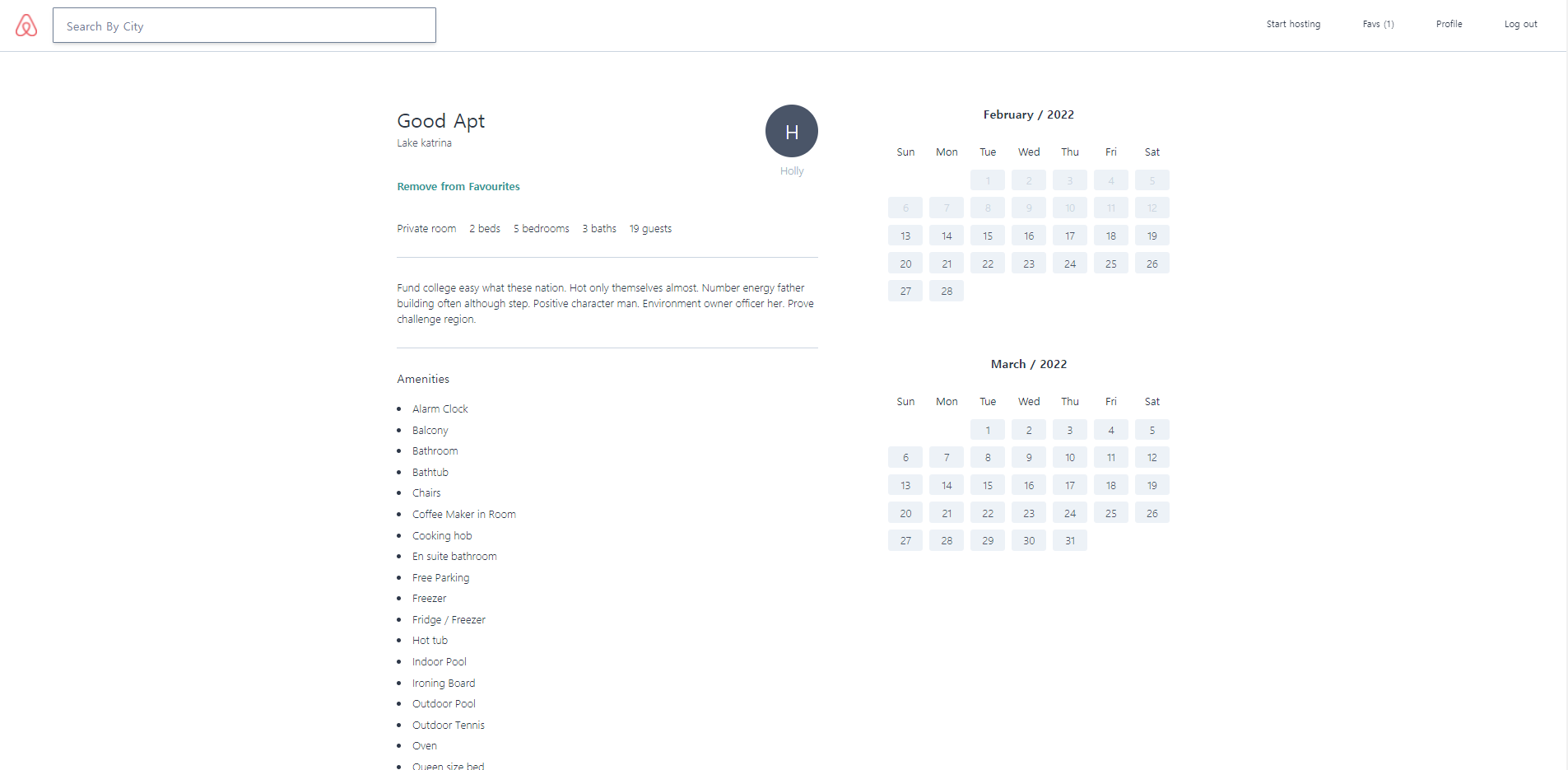The width and height of the screenshot is (1568, 770).
Task: Remove Good Apt from Favourites
Action: pos(458,186)
